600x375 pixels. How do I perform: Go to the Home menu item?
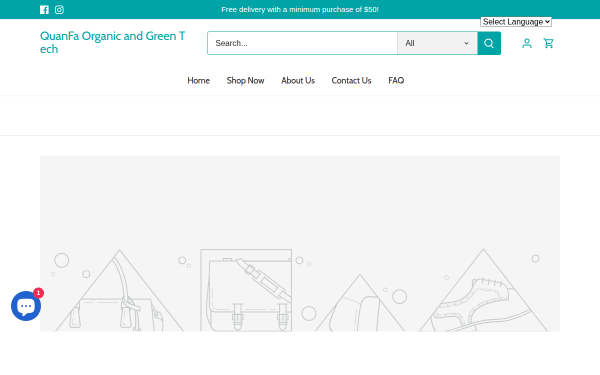(199, 81)
